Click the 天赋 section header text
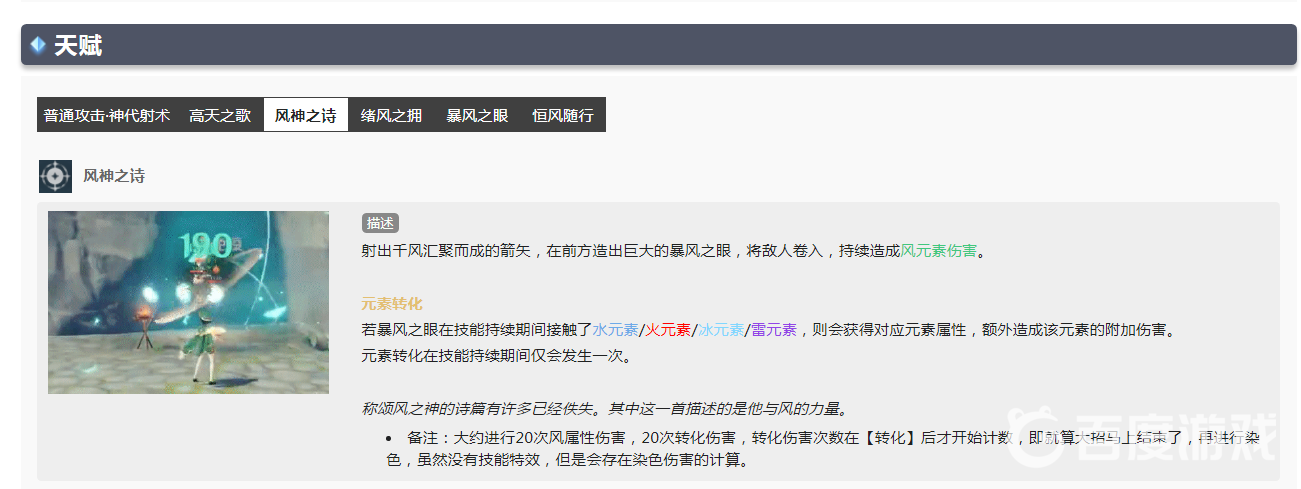Image resolution: width=1301 pixels, height=489 pixels. point(78,45)
